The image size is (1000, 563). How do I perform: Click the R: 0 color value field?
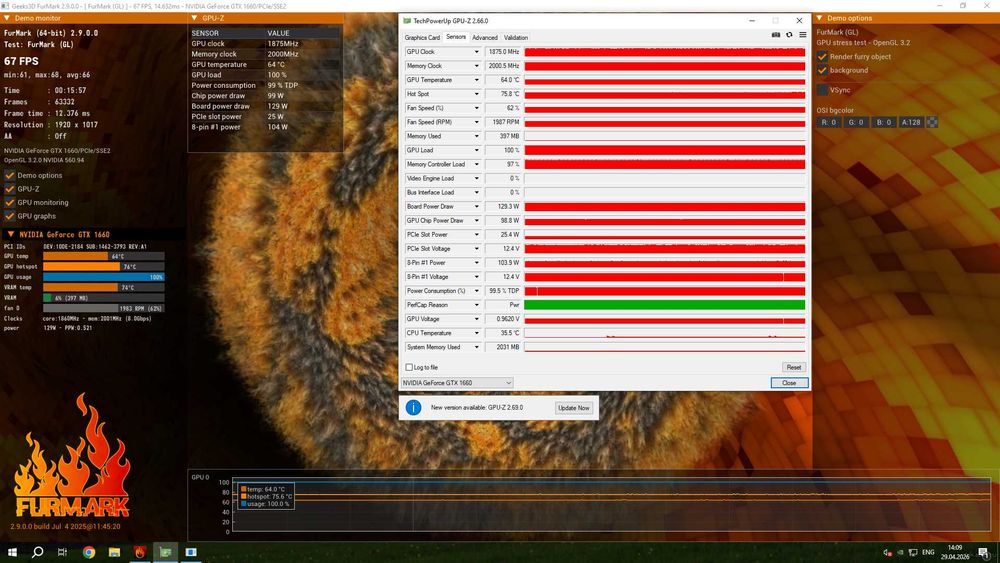(828, 122)
